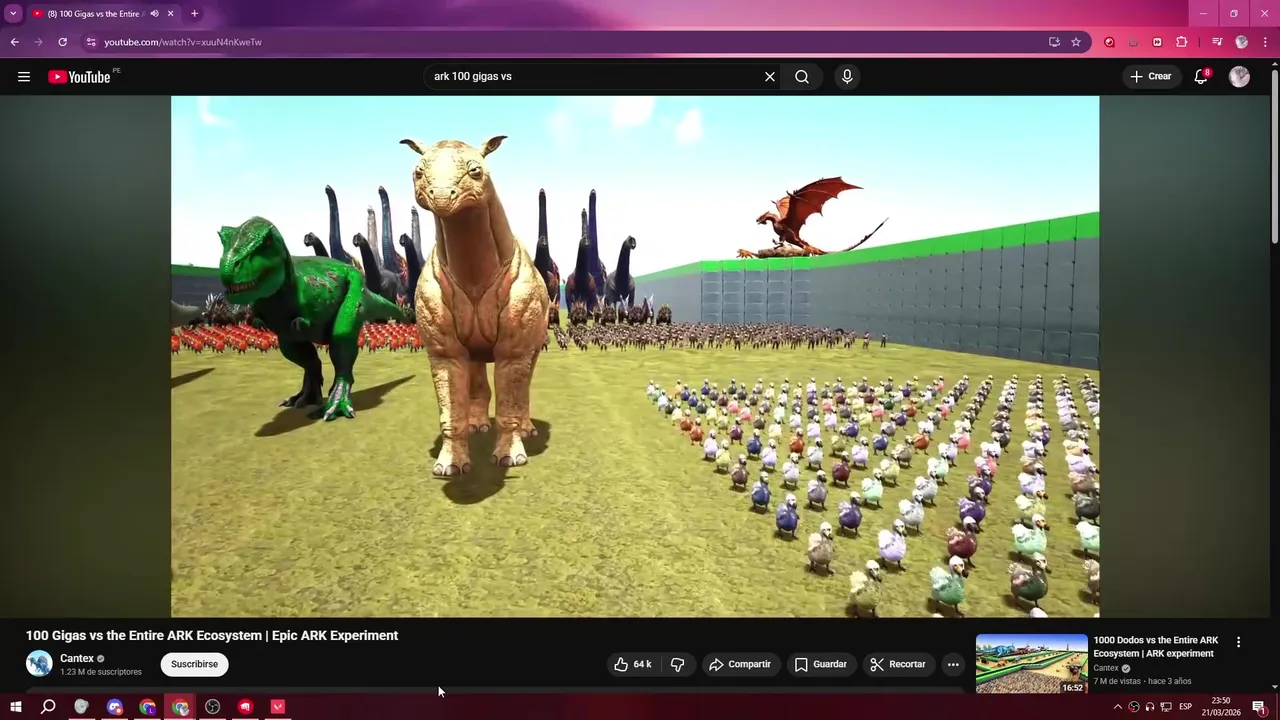The image size is (1280, 720).
Task: Start voice search with the microphone icon
Action: [847, 77]
